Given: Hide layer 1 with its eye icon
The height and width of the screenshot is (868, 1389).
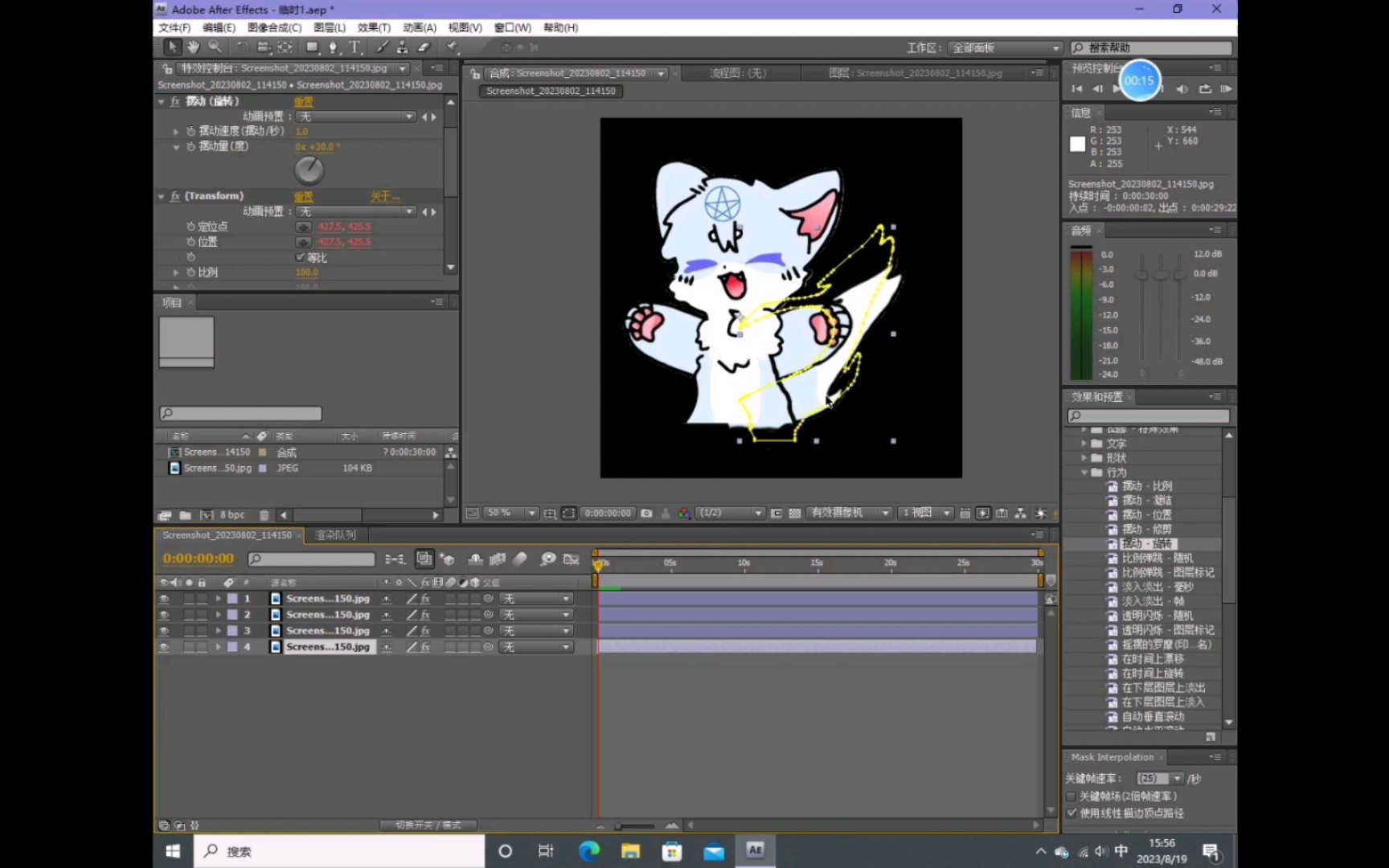Looking at the screenshot, I should (164, 599).
